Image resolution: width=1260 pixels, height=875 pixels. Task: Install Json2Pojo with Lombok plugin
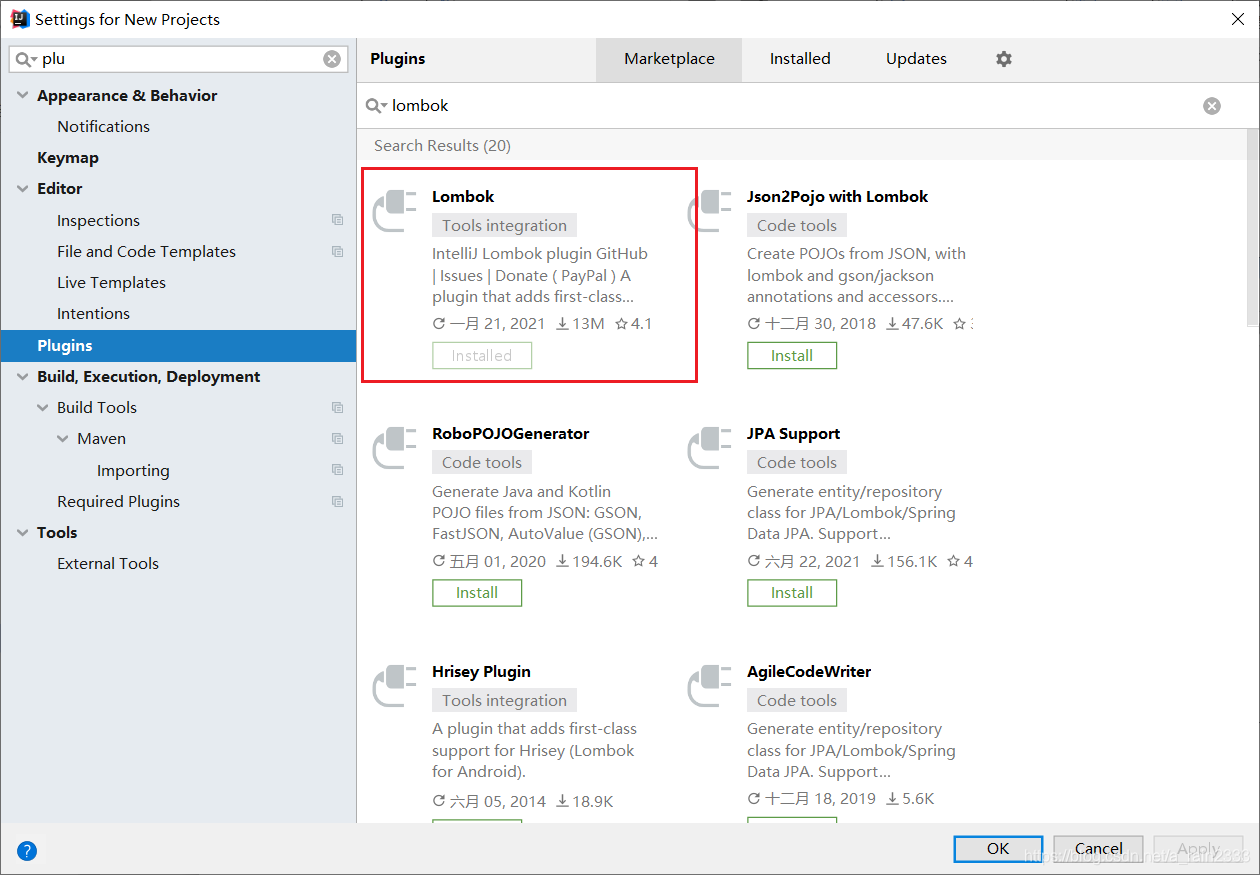click(x=792, y=356)
